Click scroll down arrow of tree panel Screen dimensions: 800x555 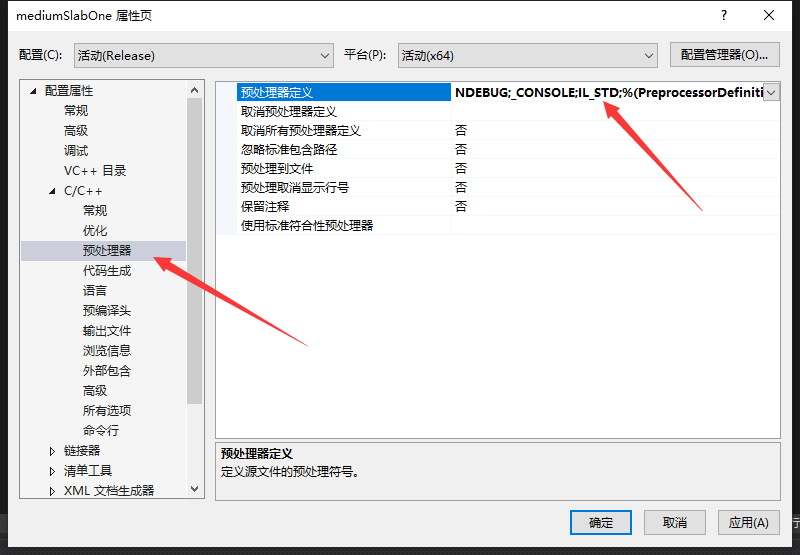pos(194,489)
